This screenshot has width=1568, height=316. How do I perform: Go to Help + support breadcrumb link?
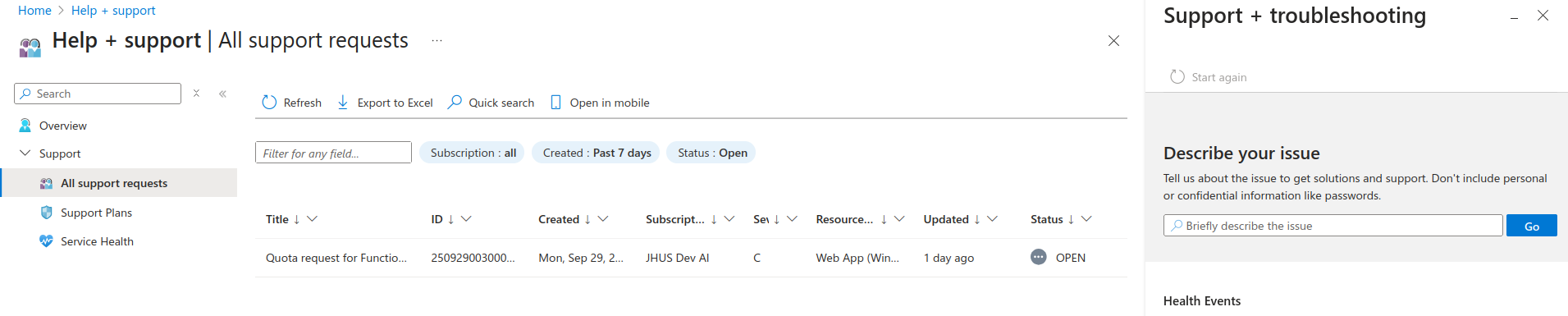coord(113,11)
